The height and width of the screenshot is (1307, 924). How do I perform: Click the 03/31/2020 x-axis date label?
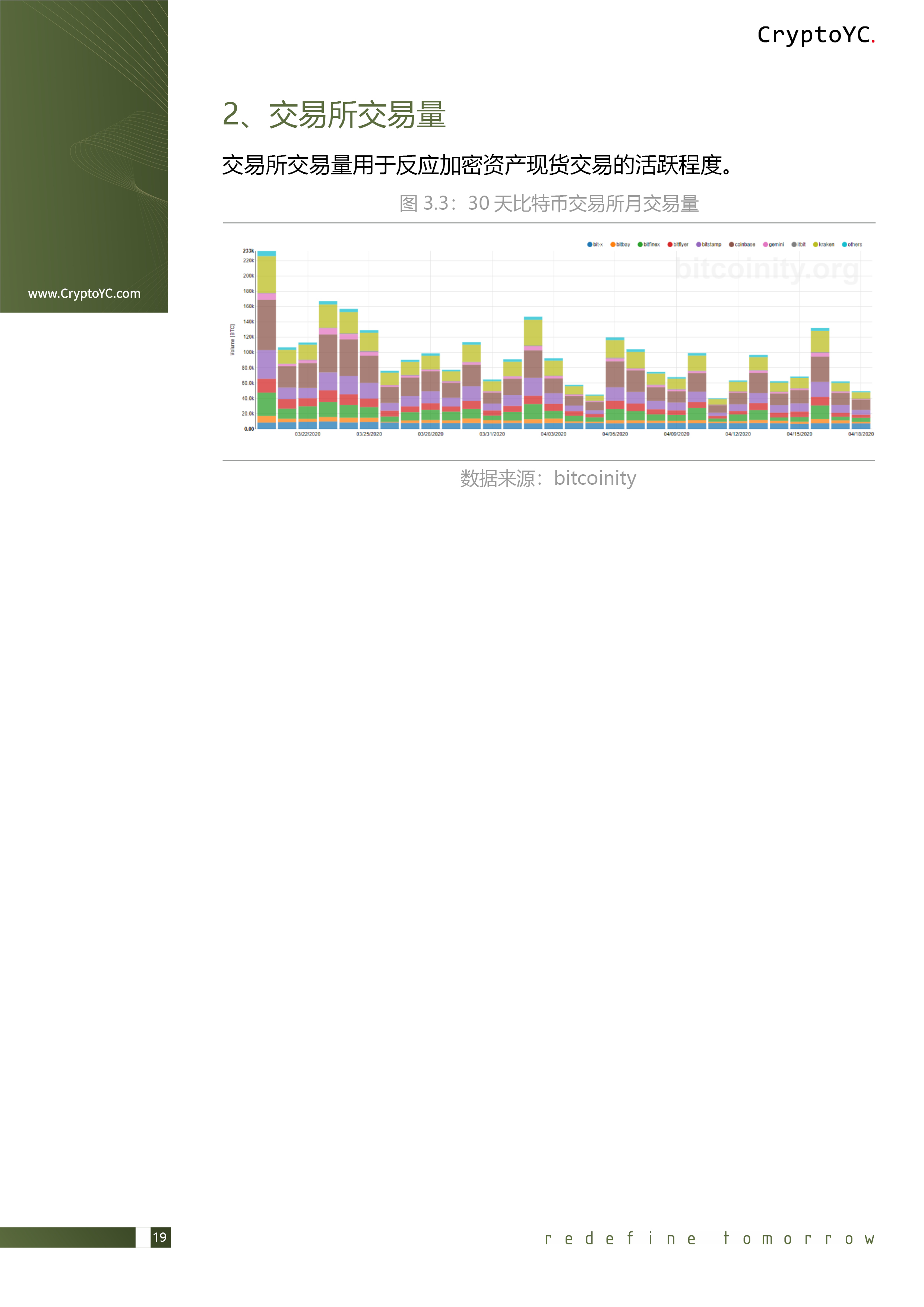[x=492, y=434]
